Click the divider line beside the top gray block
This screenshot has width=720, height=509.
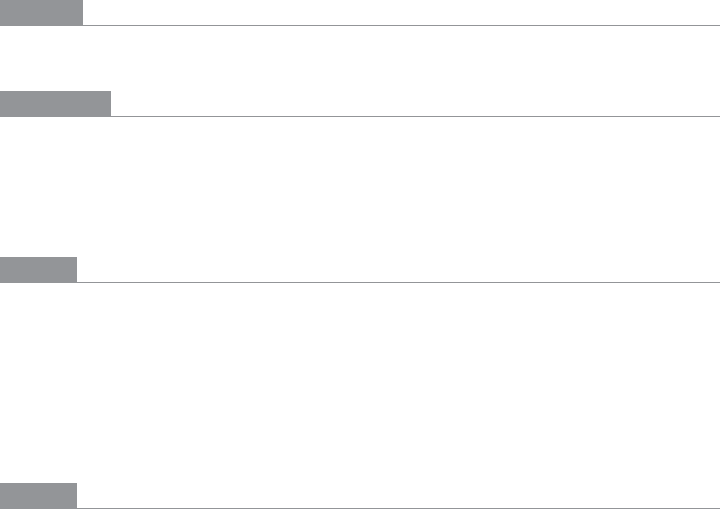(x=401, y=25)
